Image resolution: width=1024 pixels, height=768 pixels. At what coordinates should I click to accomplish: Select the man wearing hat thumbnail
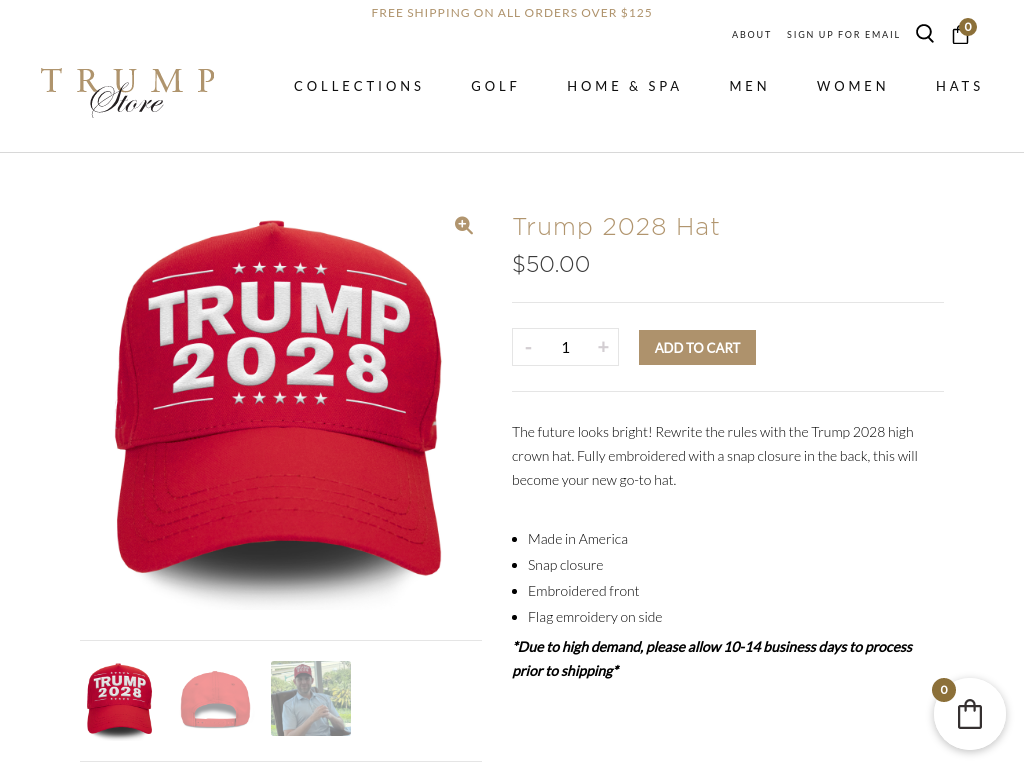(311, 698)
